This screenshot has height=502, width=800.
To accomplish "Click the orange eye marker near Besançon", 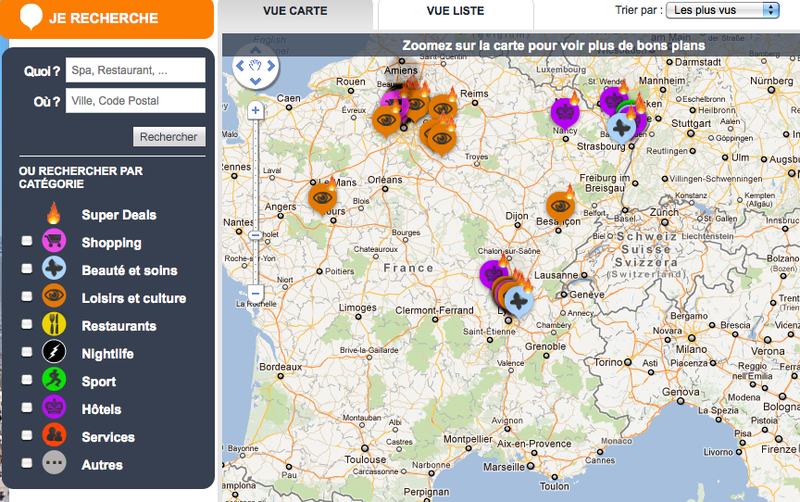I will coord(561,205).
